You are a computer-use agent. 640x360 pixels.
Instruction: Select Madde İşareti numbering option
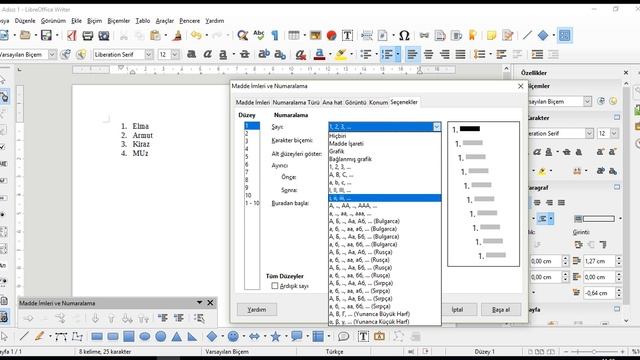tap(384, 144)
